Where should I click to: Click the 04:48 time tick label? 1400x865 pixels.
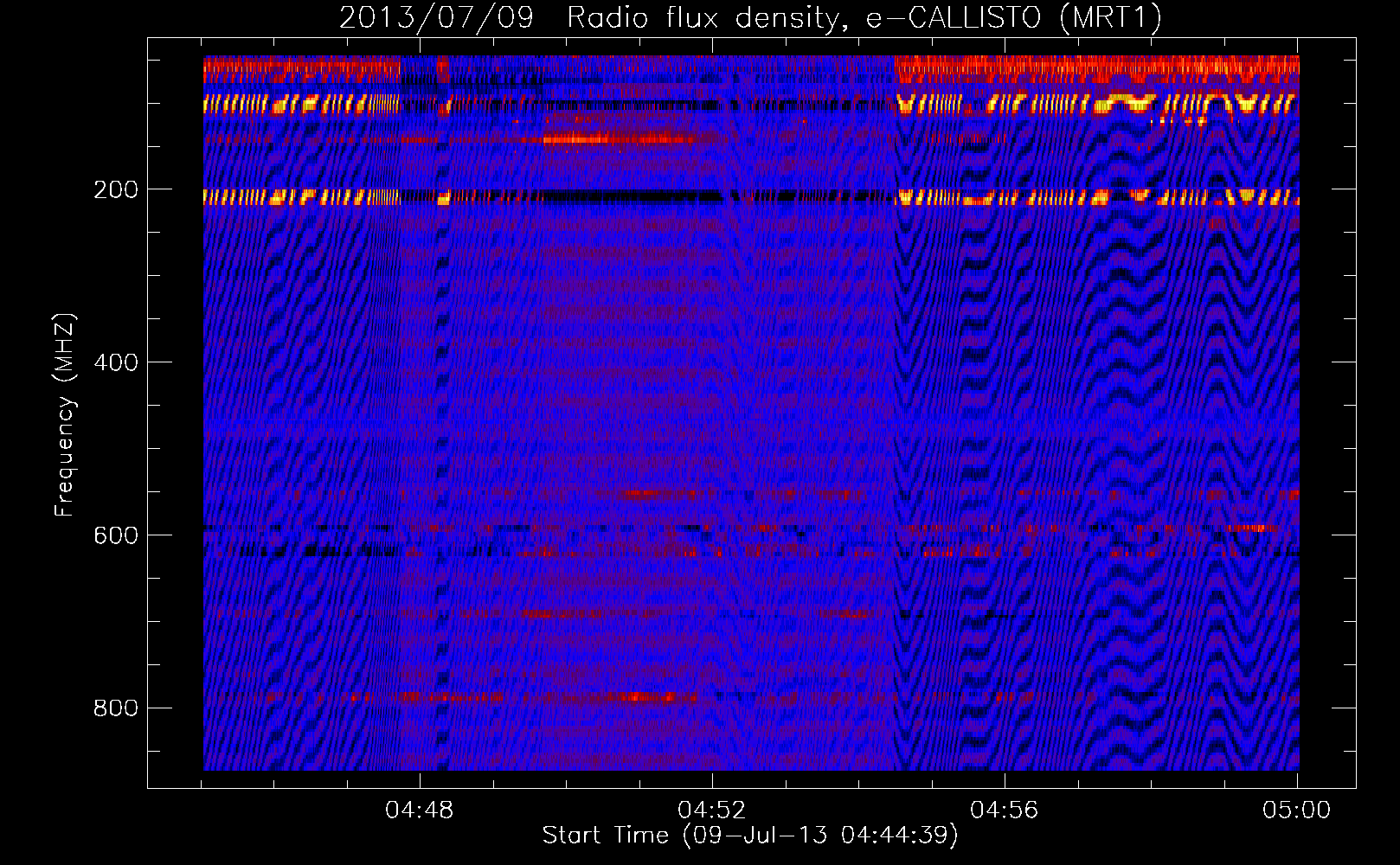[420, 811]
